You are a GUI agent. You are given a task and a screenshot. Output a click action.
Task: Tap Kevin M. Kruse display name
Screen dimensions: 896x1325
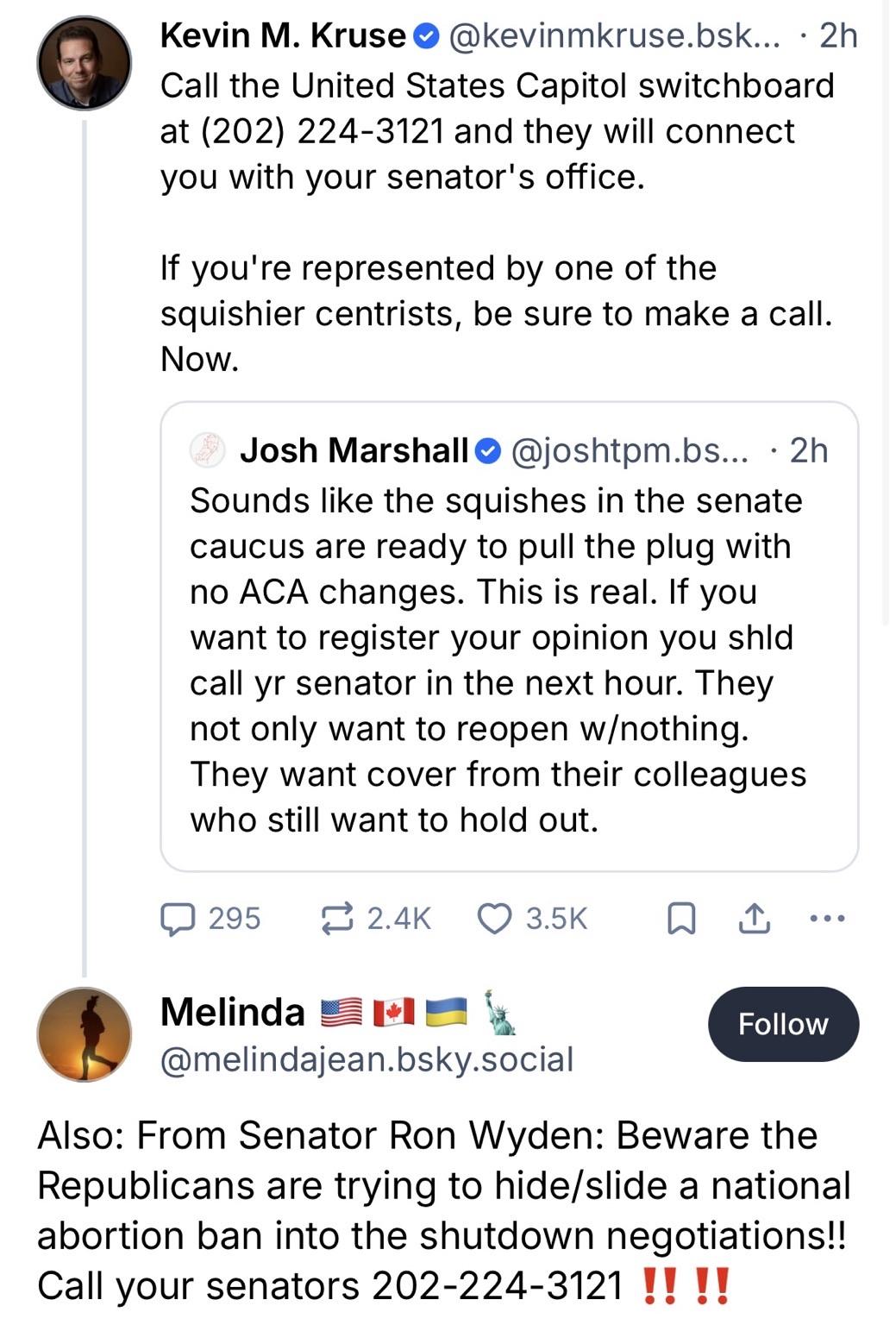[x=282, y=35]
